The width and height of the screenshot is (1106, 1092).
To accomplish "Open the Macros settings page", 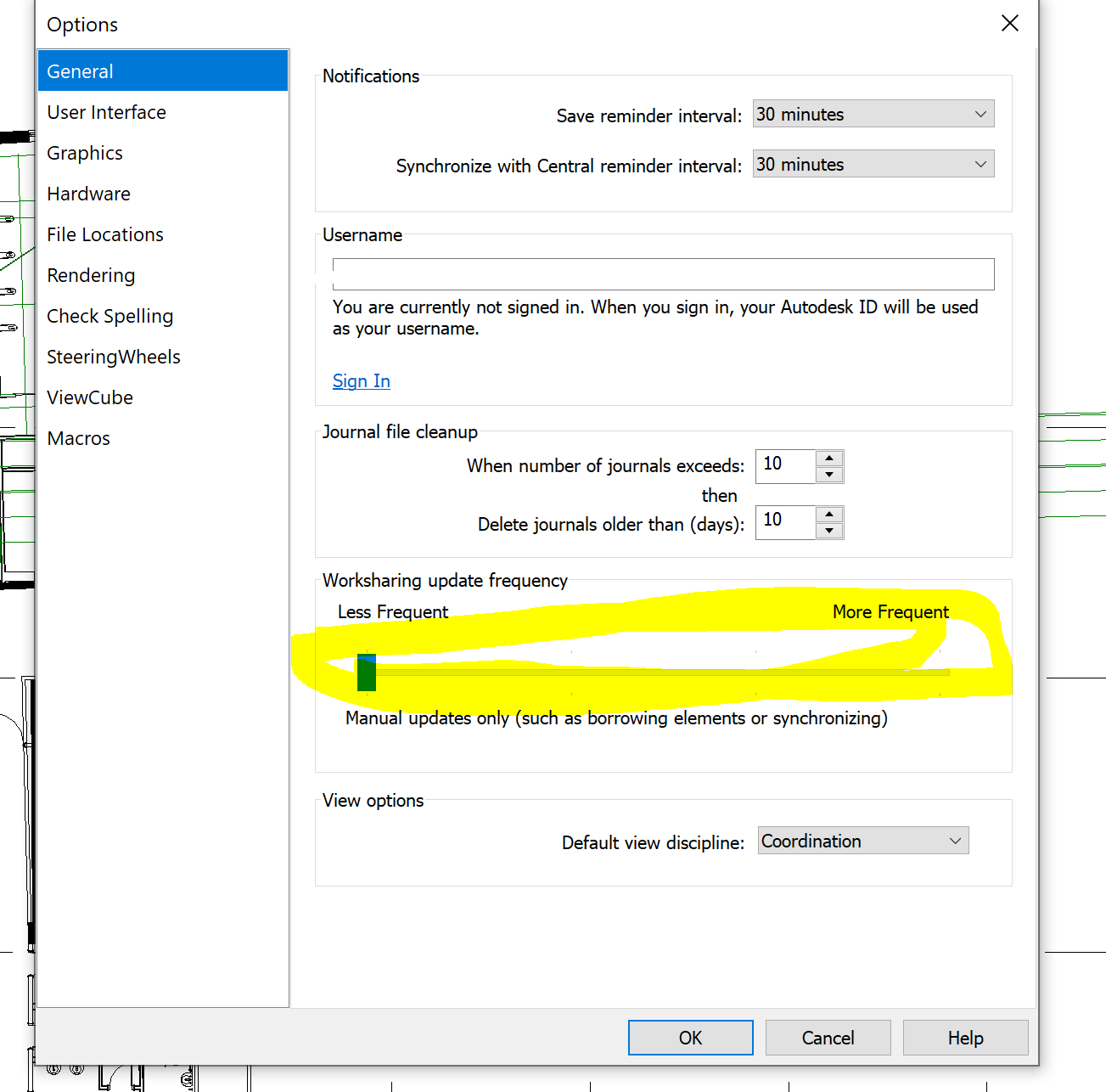I will pos(78,438).
